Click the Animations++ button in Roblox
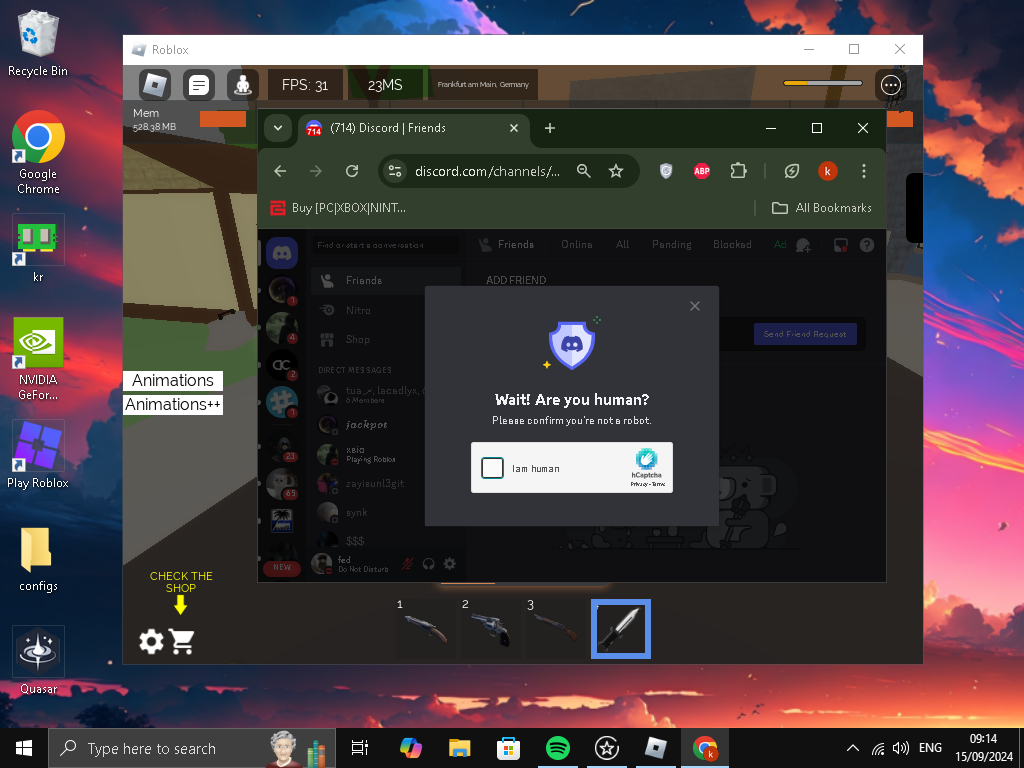This screenshot has width=1024, height=768. pos(173,404)
